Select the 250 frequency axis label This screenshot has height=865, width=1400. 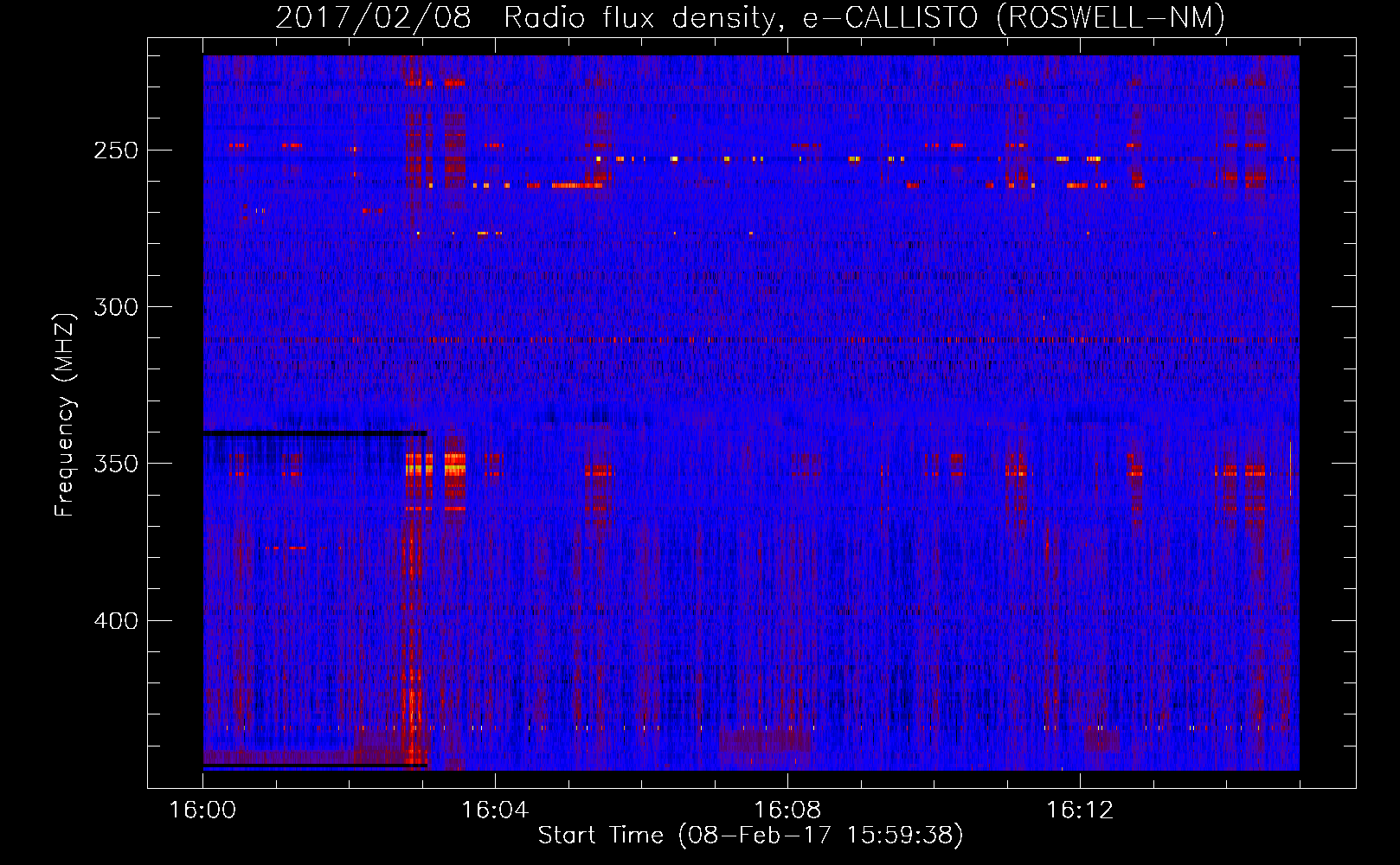(116, 151)
